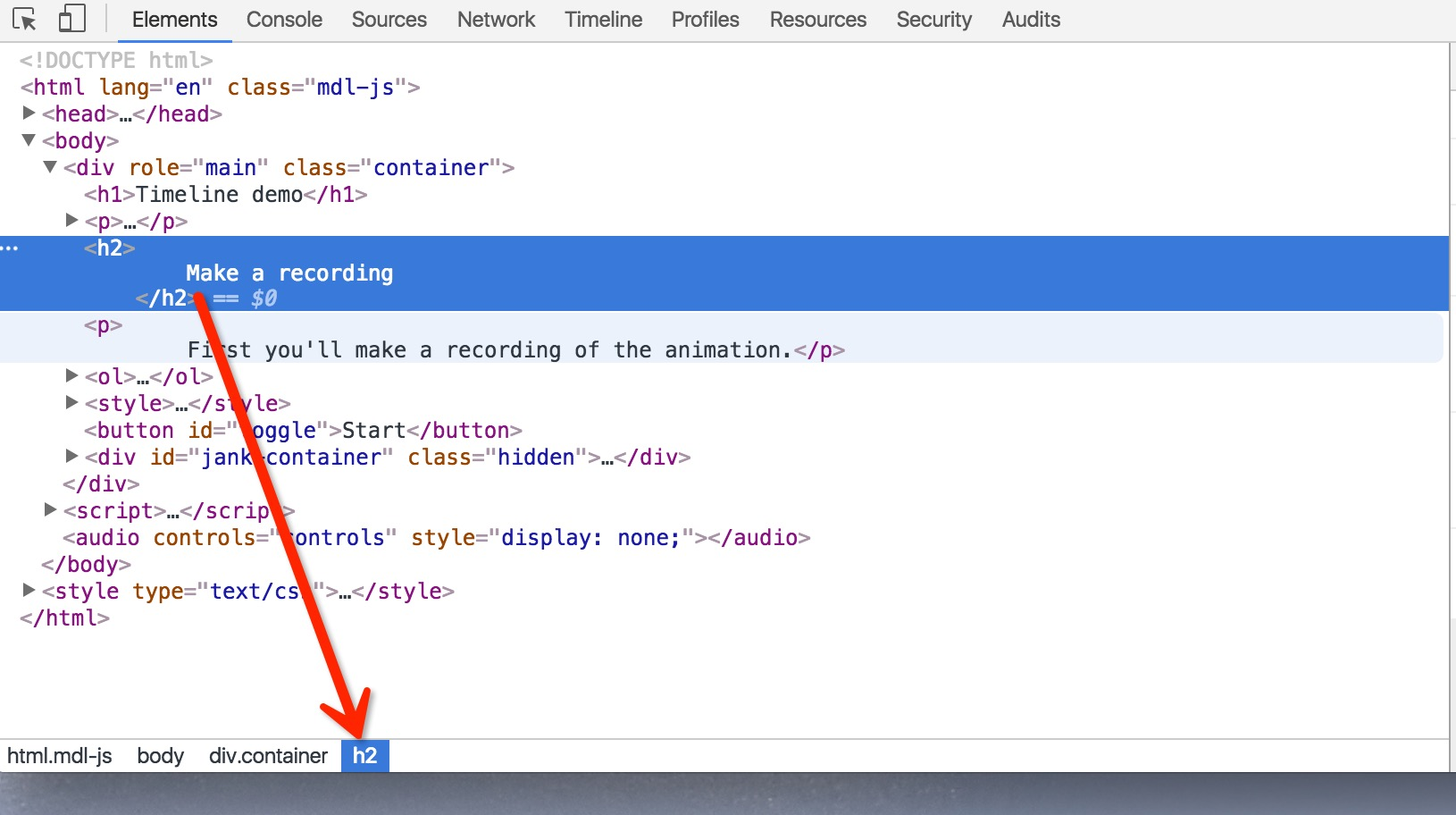This screenshot has width=1456, height=815.
Task: Select the audio controls element node
Action: pos(437,537)
